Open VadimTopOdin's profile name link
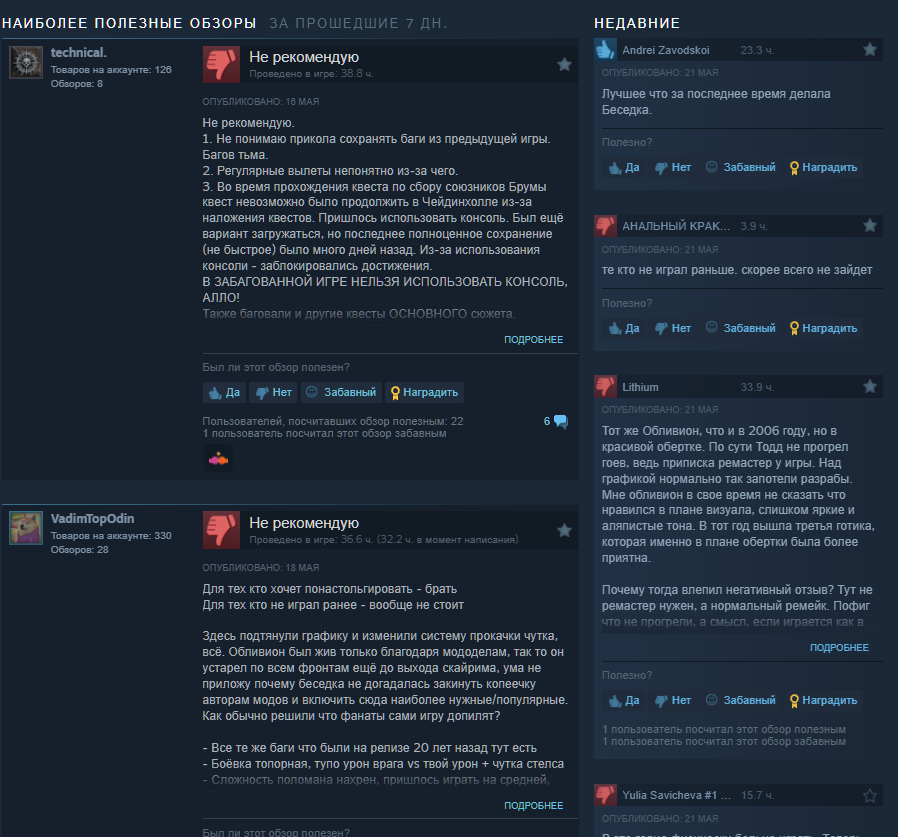The image size is (898, 837). pyautogui.click(x=92, y=518)
